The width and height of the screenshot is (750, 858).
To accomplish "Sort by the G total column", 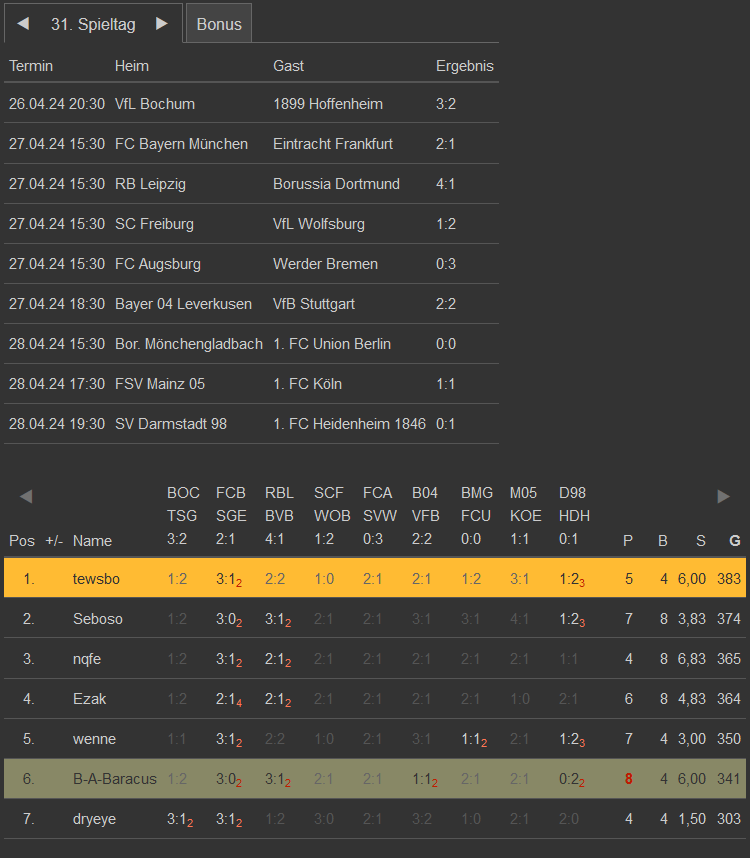I will click(735, 541).
